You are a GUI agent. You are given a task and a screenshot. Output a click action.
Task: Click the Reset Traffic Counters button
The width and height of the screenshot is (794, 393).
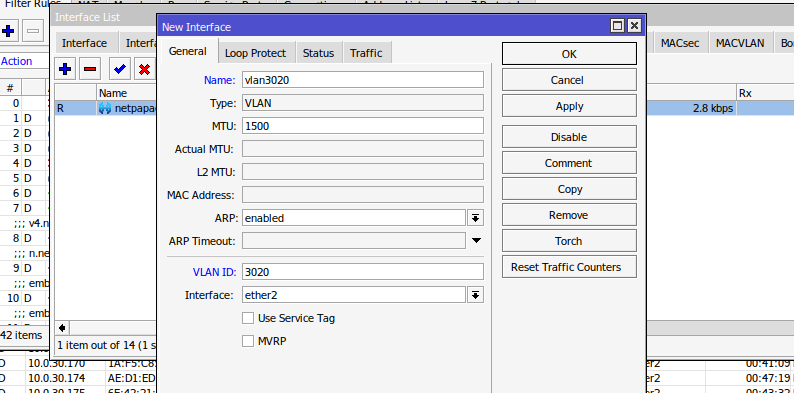tap(569, 267)
